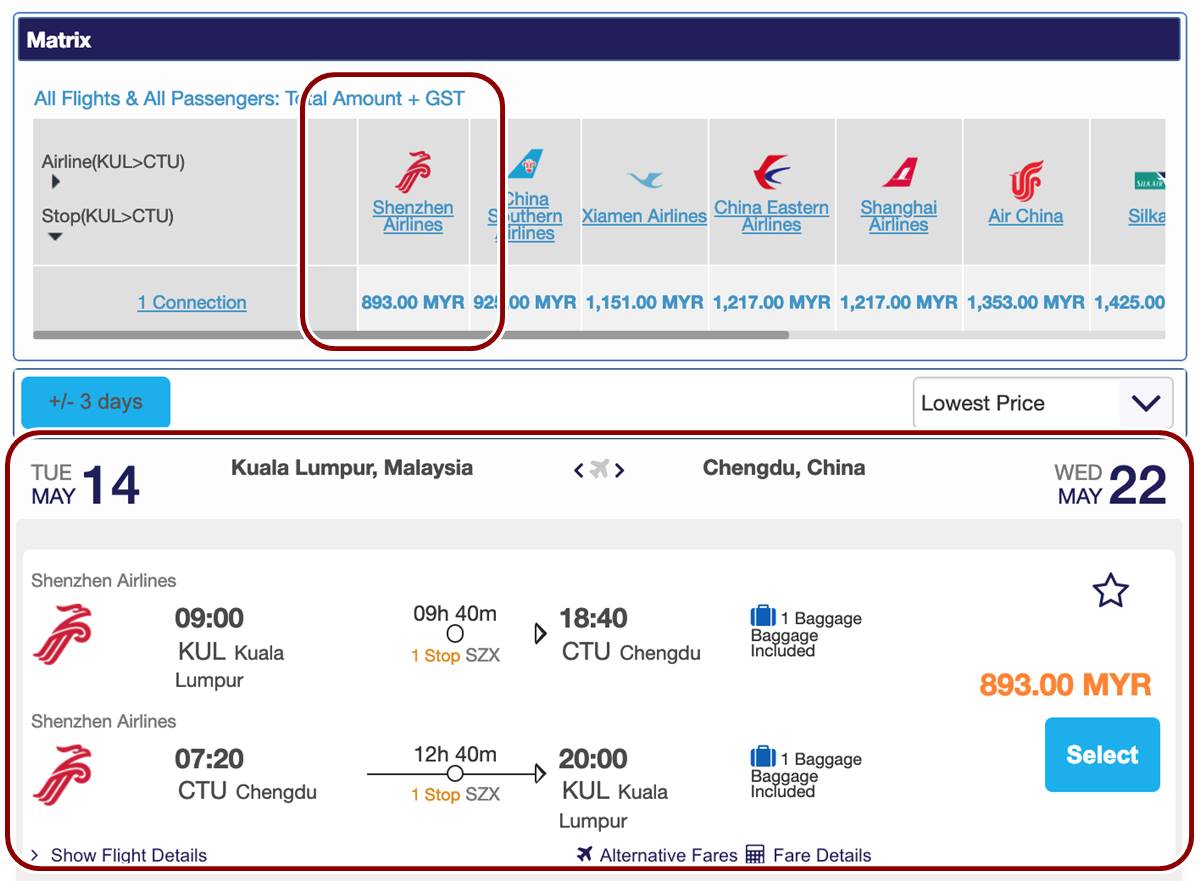Screen dimensions: 1200x881
Task: Open the Xiamen Airlines link
Action: coord(645,216)
